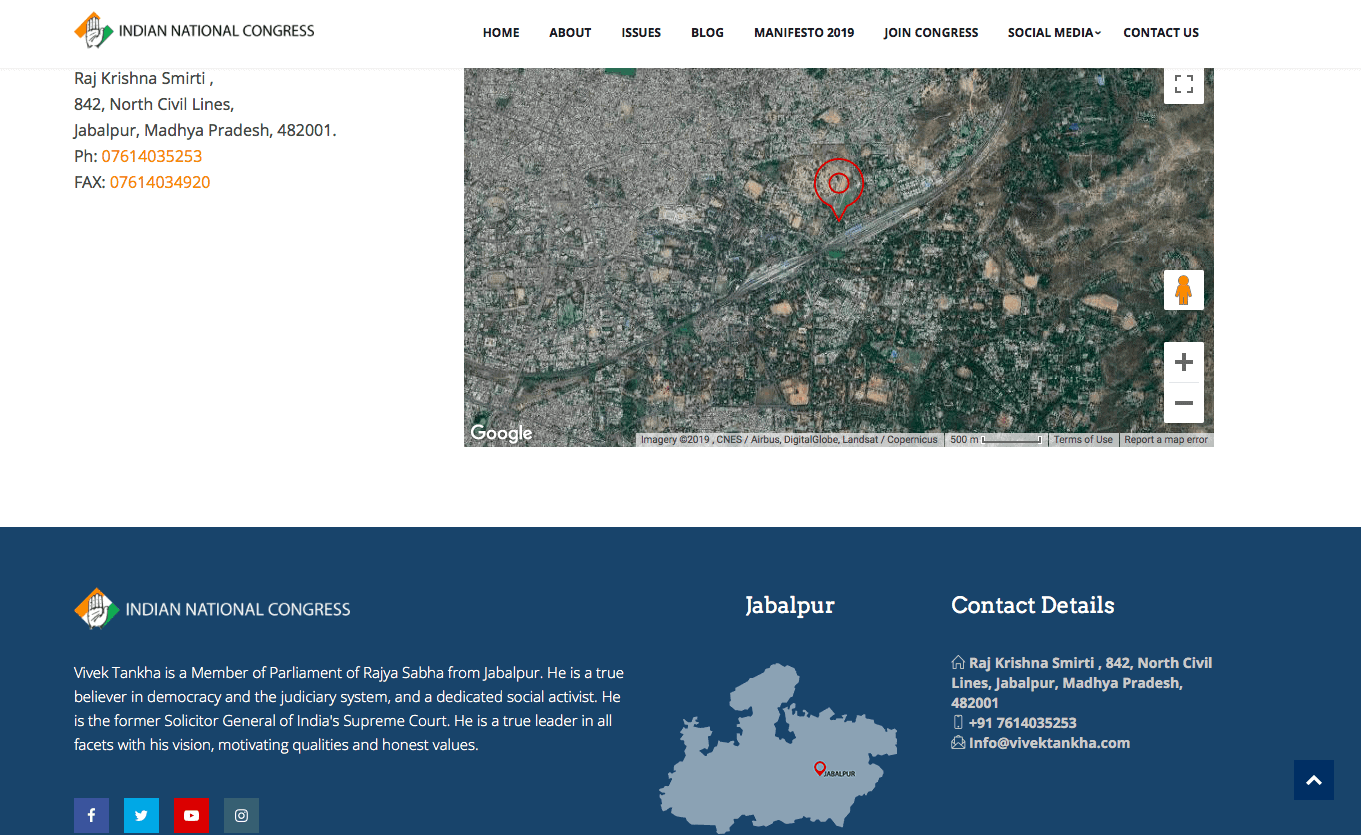Open the Facebook social icon in the footer

point(91,816)
